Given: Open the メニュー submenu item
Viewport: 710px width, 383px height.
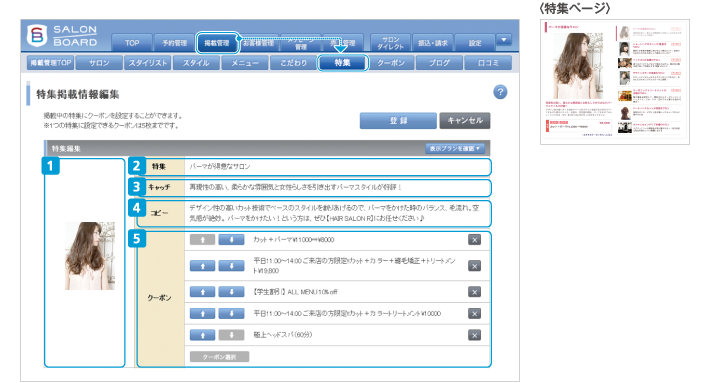Looking at the screenshot, I should pyautogui.click(x=245, y=63).
